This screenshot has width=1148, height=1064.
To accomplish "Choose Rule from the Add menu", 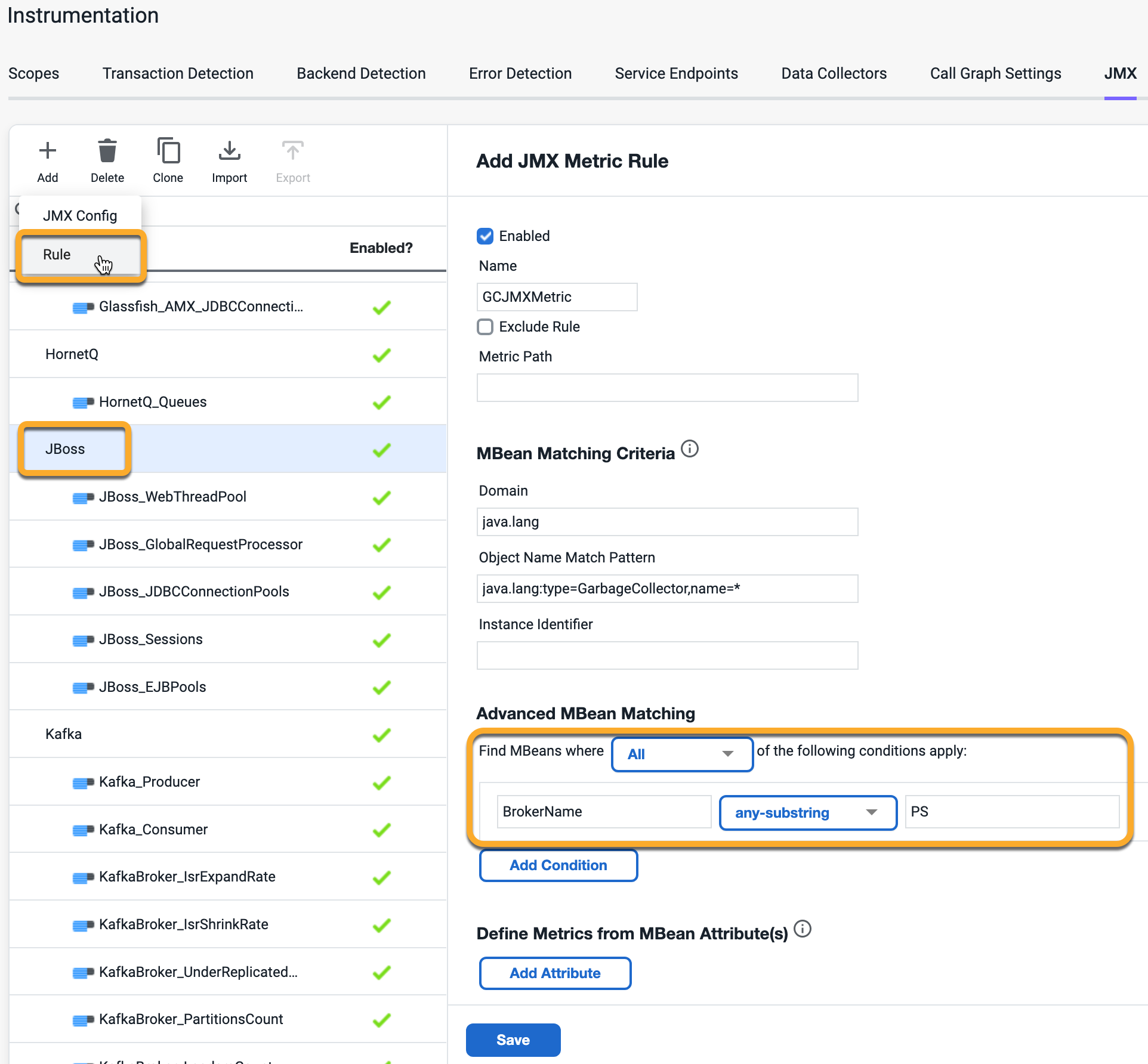I will pos(81,255).
